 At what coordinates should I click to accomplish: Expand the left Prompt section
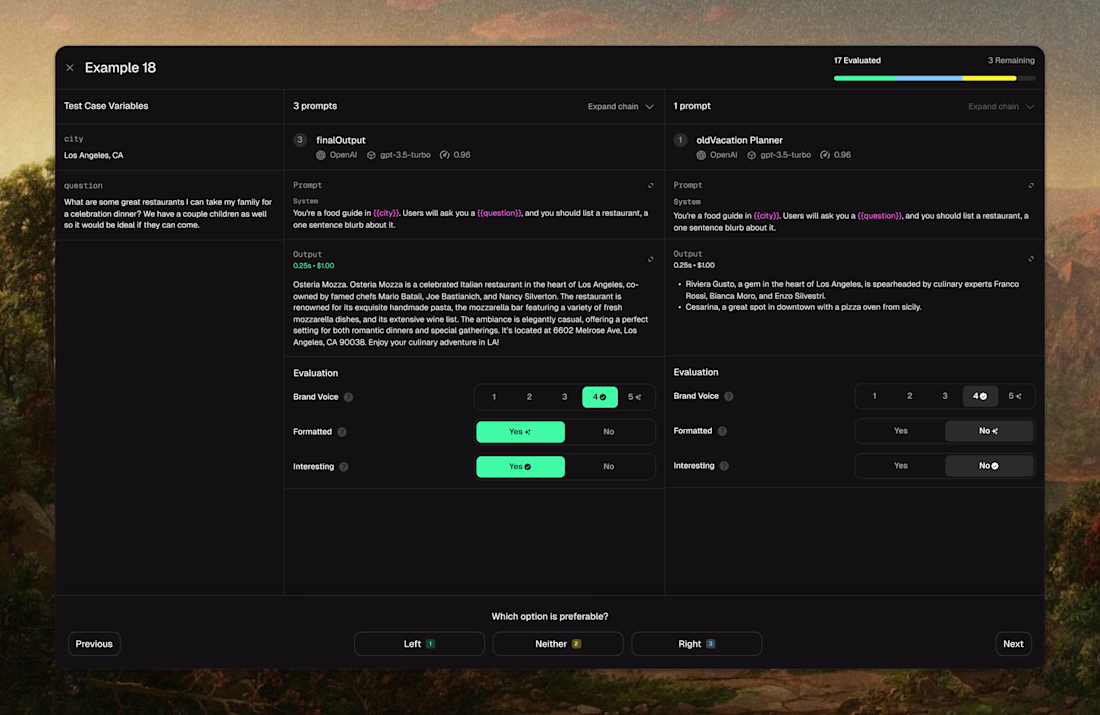pos(651,185)
